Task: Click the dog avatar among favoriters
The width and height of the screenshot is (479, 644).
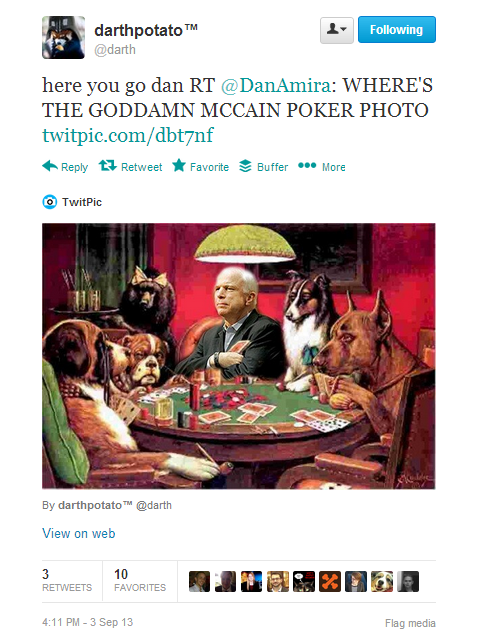Action: pos(382,582)
